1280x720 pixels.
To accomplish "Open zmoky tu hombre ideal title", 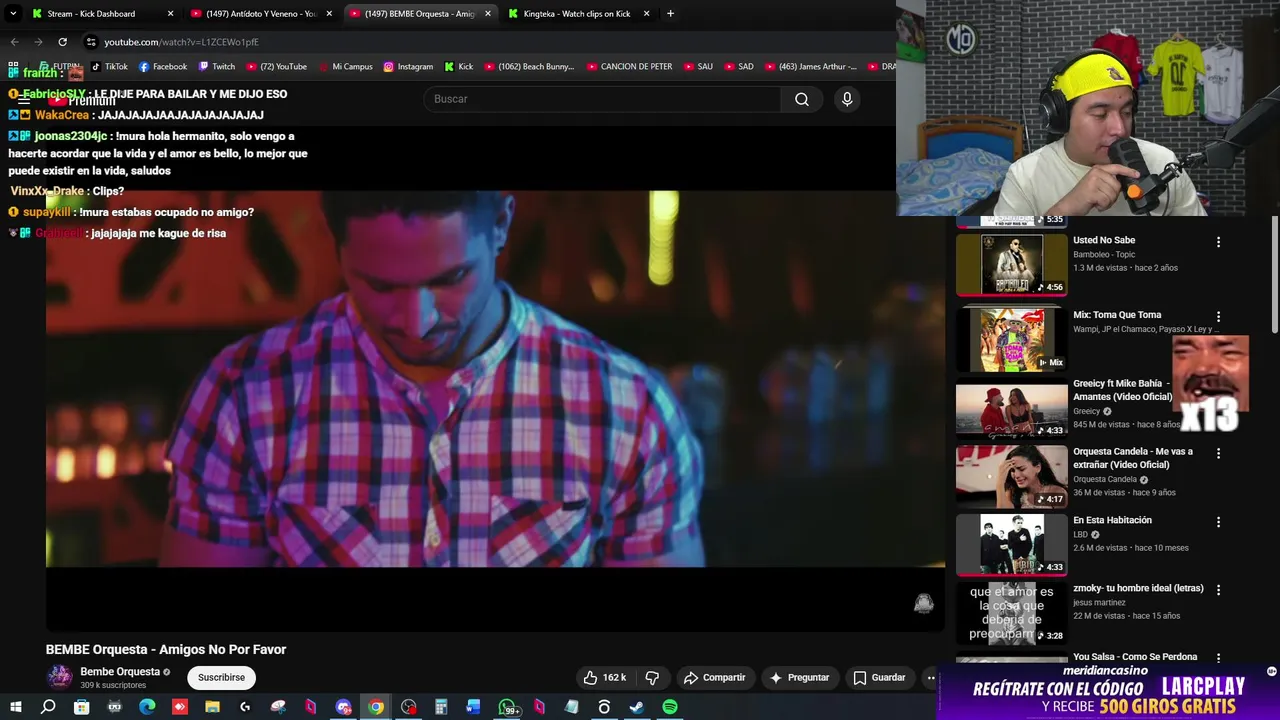I will pyautogui.click(x=1138, y=588).
